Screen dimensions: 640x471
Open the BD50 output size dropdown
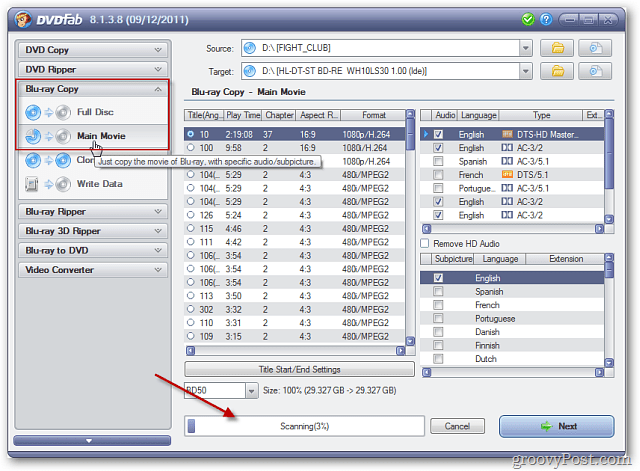click(251, 391)
